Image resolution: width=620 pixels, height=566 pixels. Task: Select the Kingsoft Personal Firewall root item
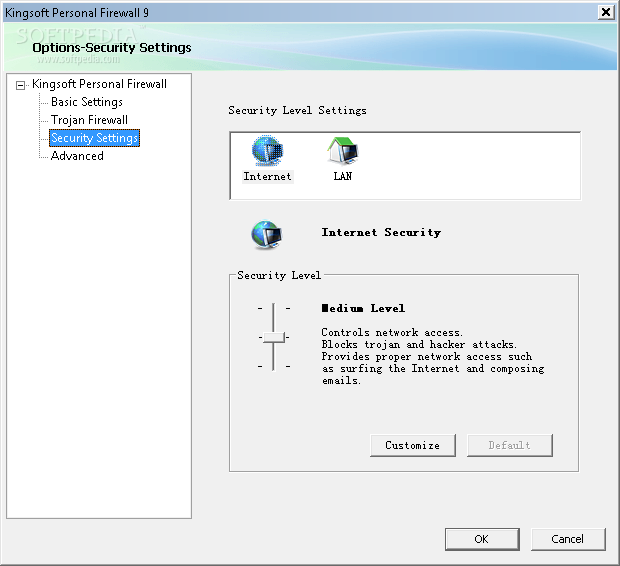(99, 84)
